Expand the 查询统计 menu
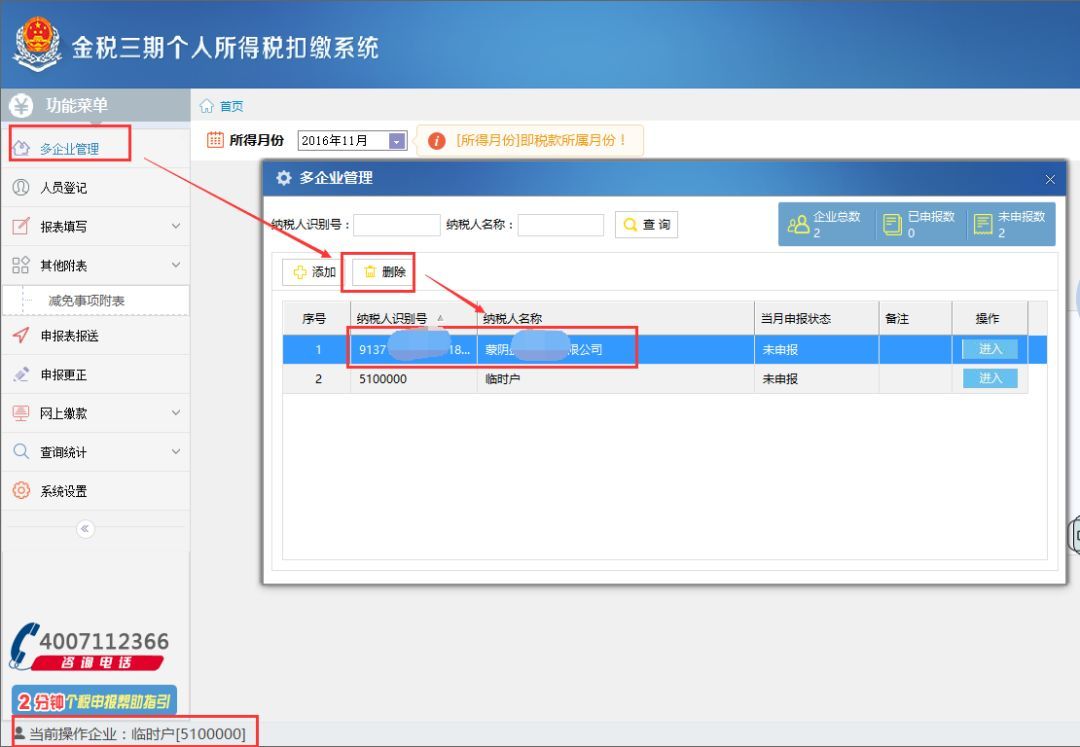The width and height of the screenshot is (1080, 747). point(95,452)
